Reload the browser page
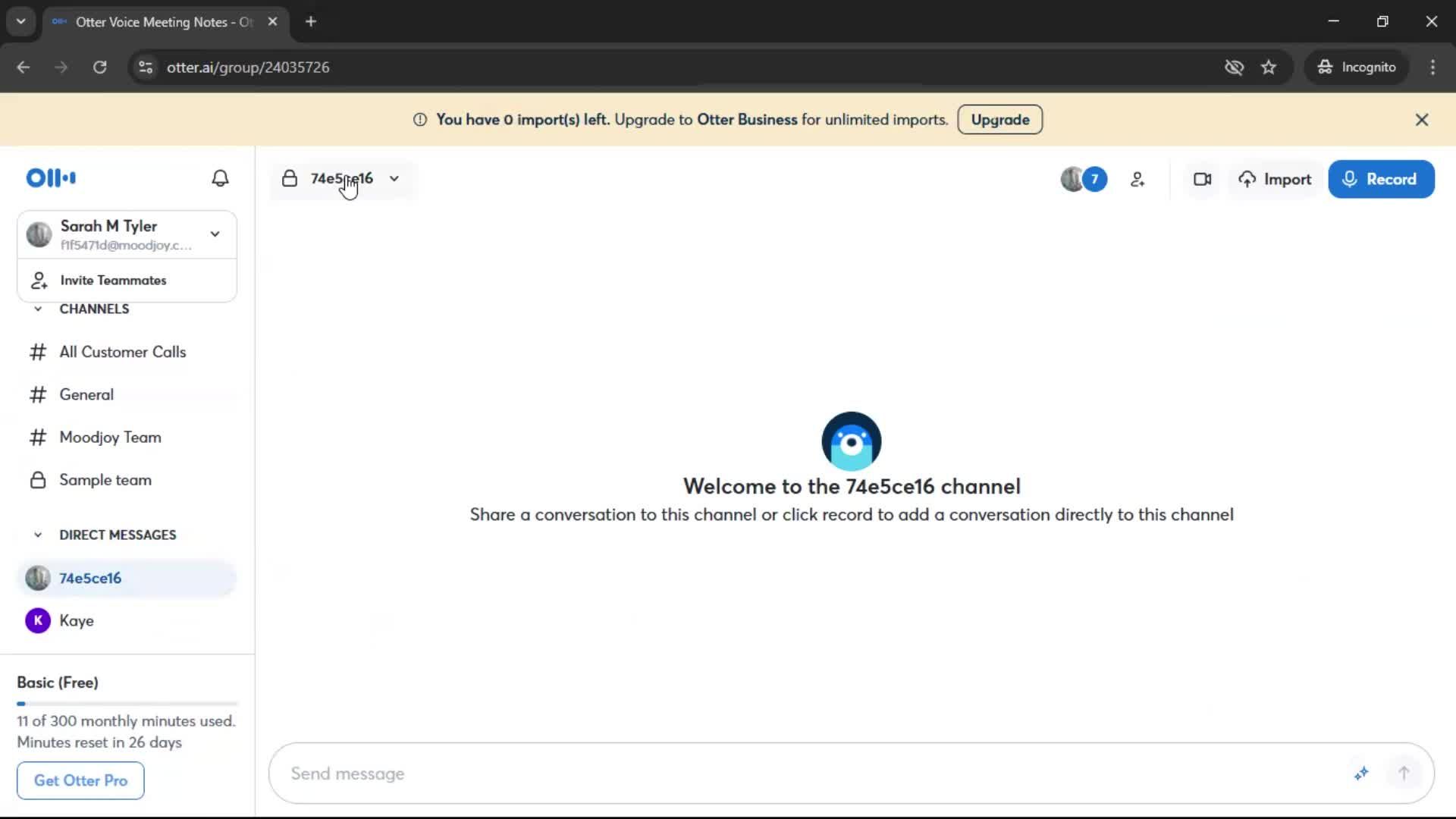The height and width of the screenshot is (819, 1456). pos(100,67)
